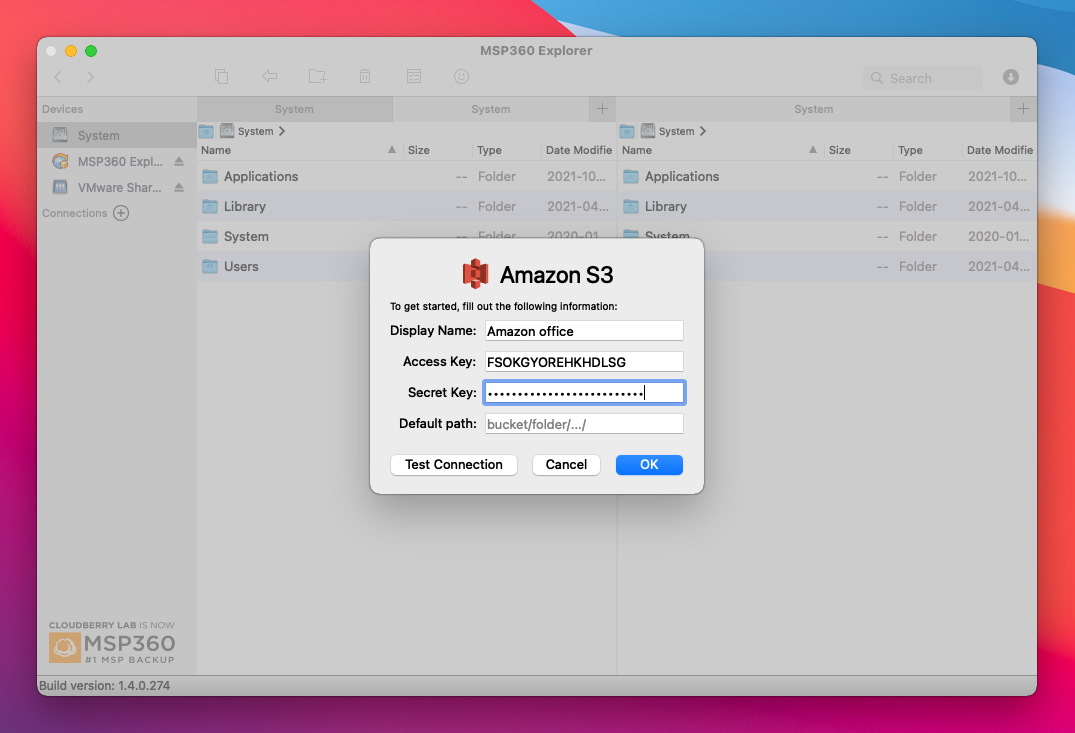Add a new connection with plus icon
1075x733 pixels.
click(x=121, y=213)
